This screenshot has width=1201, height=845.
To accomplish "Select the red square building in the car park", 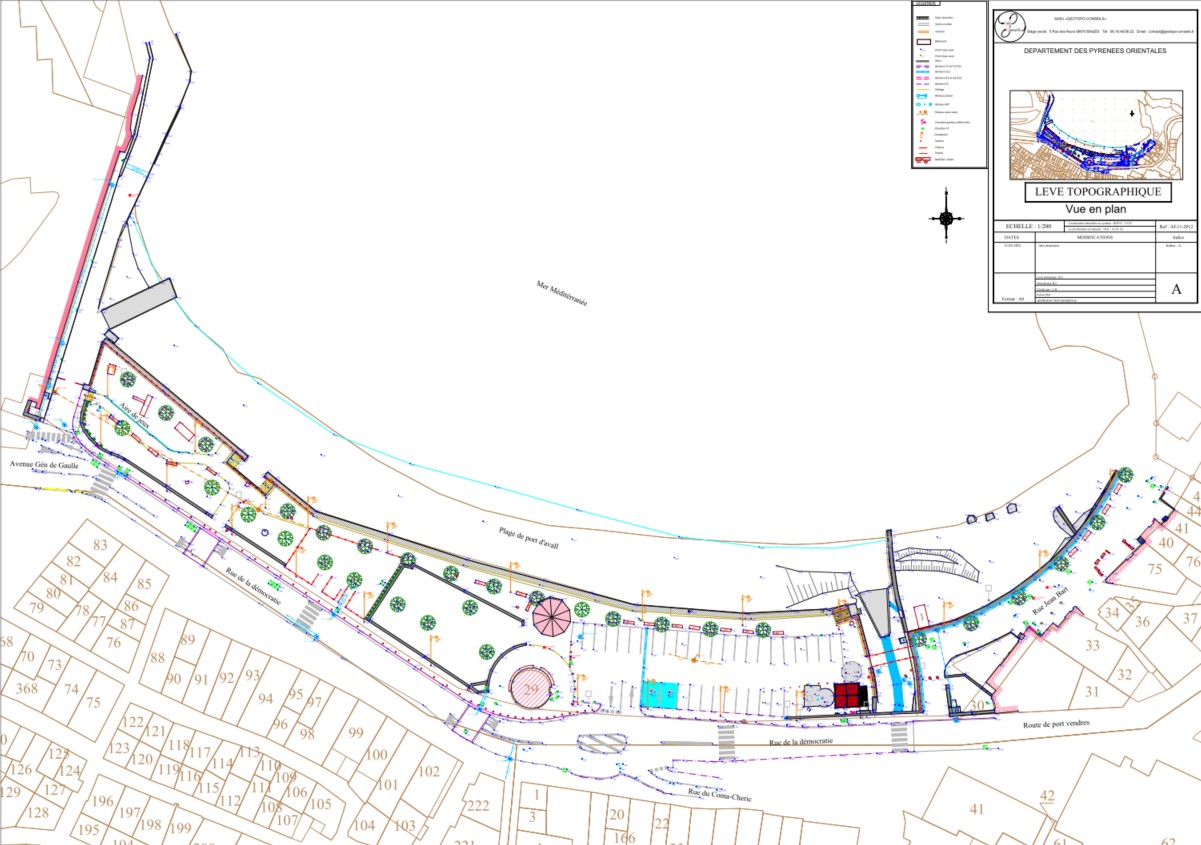I will click(848, 695).
